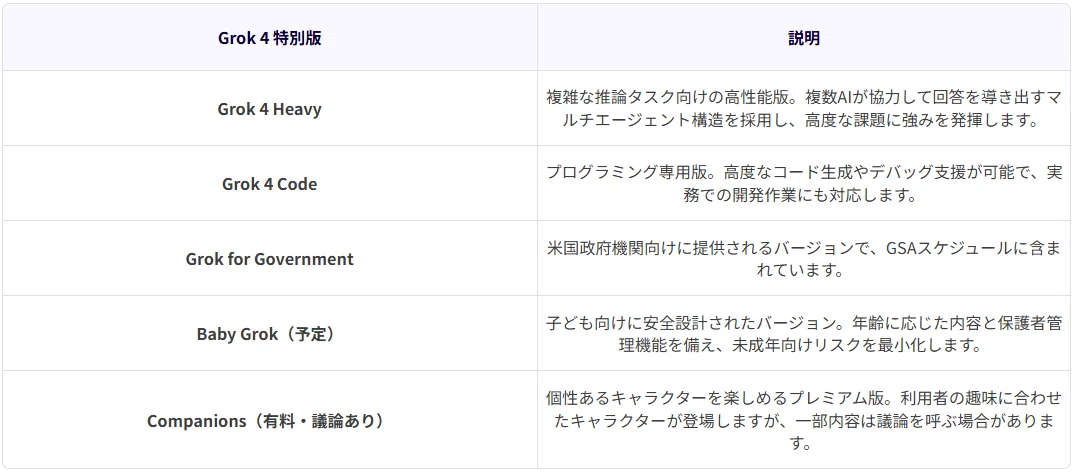The image size is (1072, 472).
Task: Click the Grok 4 特別版 column header
Action: (269, 38)
